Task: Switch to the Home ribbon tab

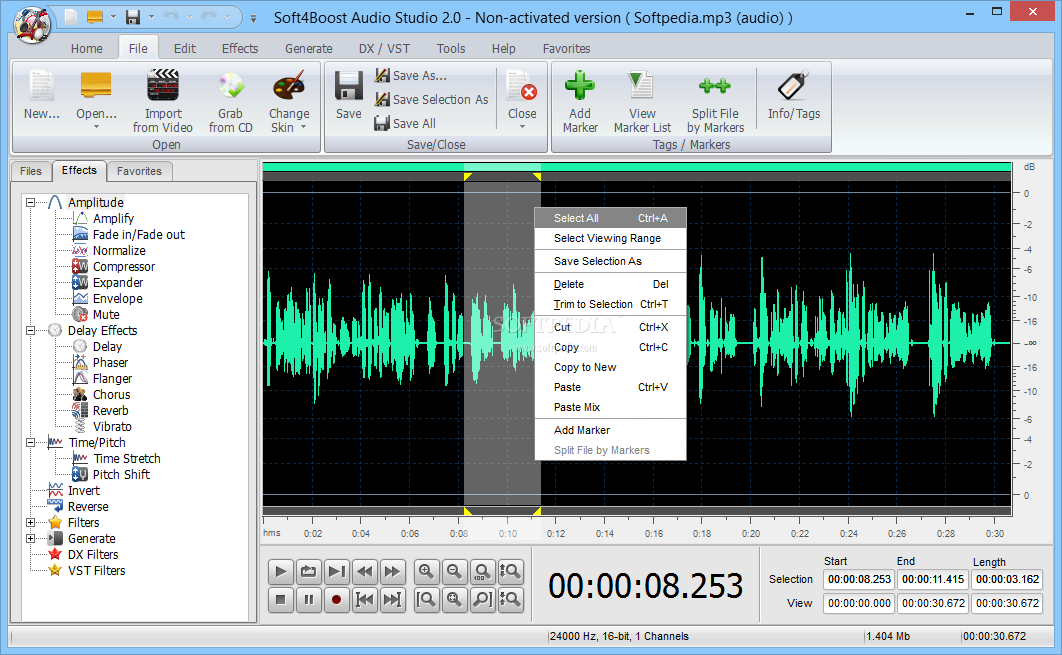Action: 87,49
